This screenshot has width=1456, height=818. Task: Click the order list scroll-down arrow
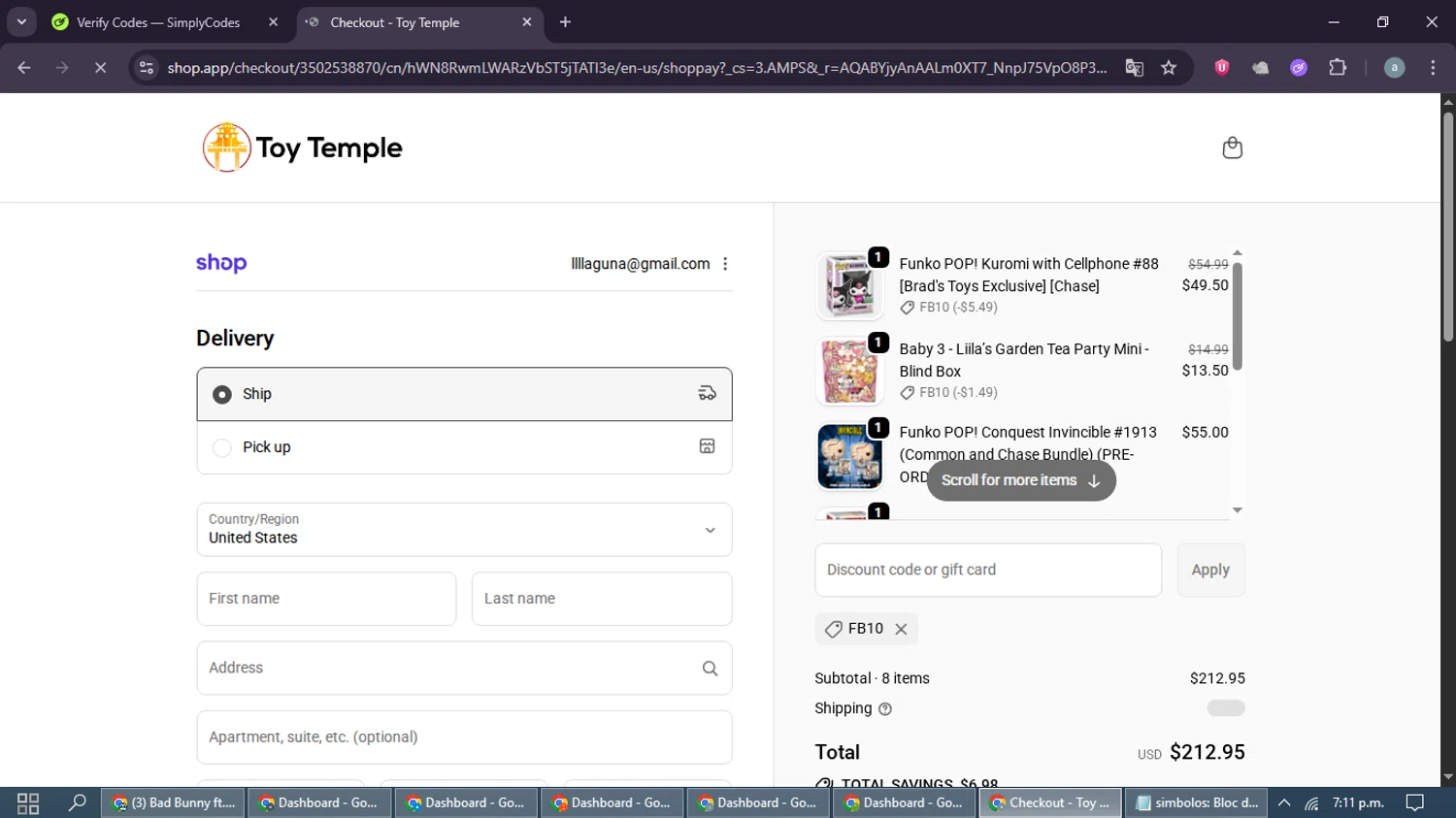click(1237, 510)
